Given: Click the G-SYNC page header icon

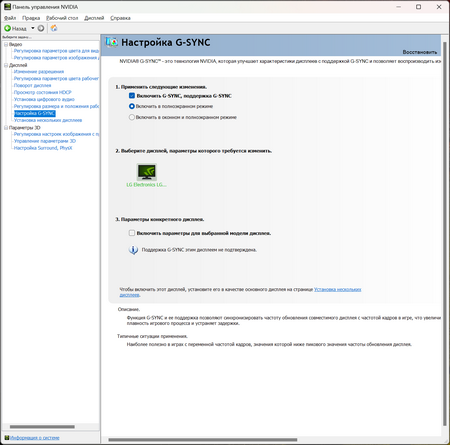Looking at the screenshot, I should 112,42.
